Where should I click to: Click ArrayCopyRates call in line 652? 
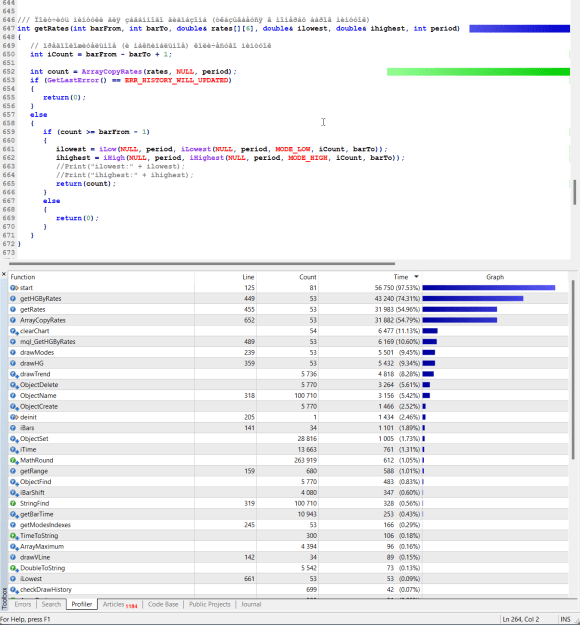112,72
